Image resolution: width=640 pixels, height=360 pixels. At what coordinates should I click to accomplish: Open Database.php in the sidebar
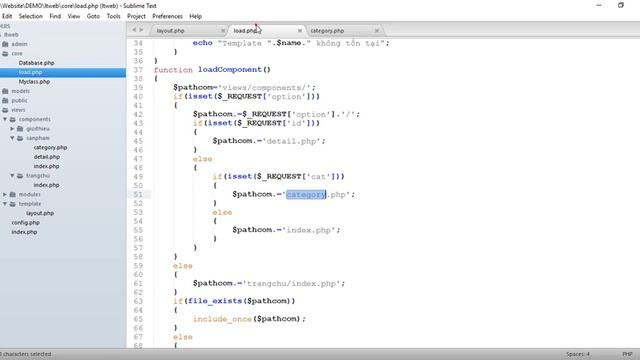pos(36,63)
